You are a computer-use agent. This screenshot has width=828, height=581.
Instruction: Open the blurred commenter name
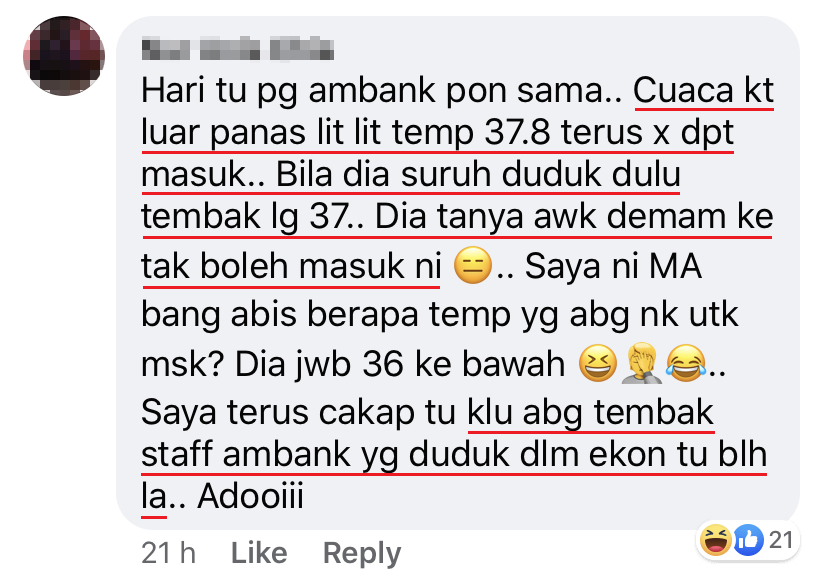[x=238, y=49]
